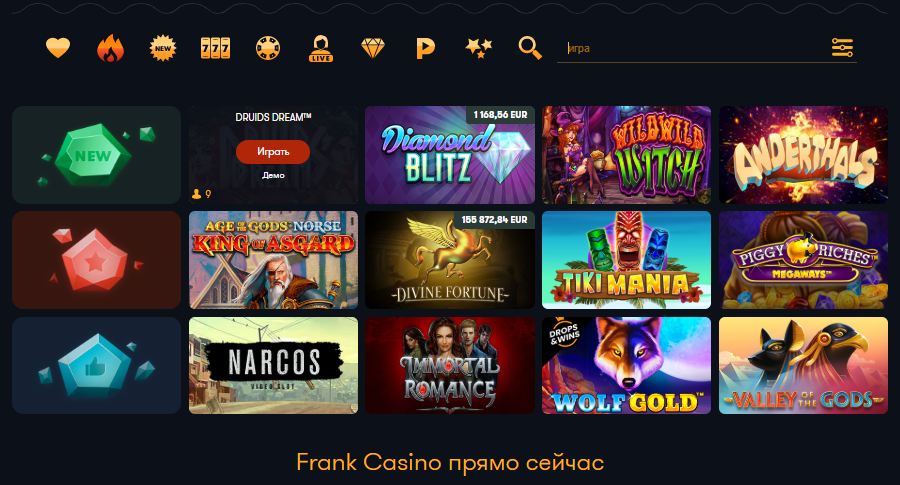Open the LIVE dealer category icon
The width and height of the screenshot is (900, 485).
click(321, 48)
